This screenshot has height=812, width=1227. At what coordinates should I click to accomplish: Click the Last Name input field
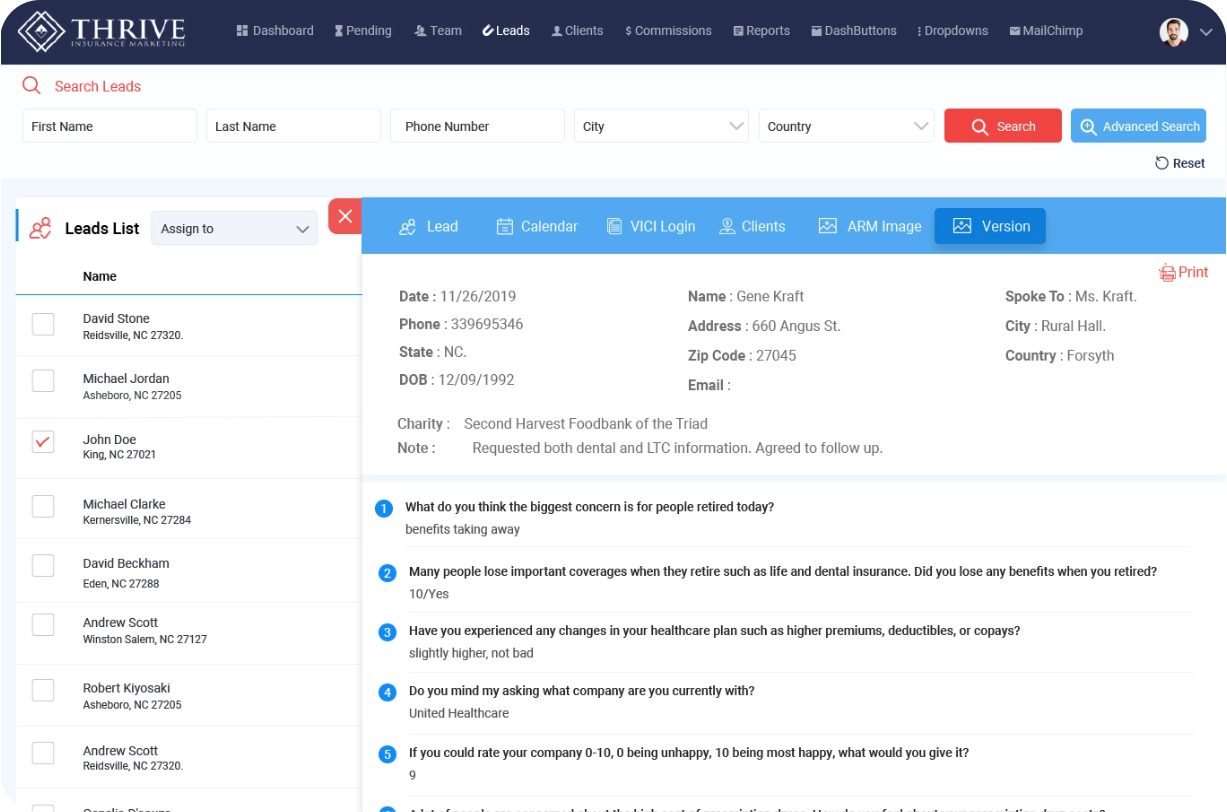point(294,126)
